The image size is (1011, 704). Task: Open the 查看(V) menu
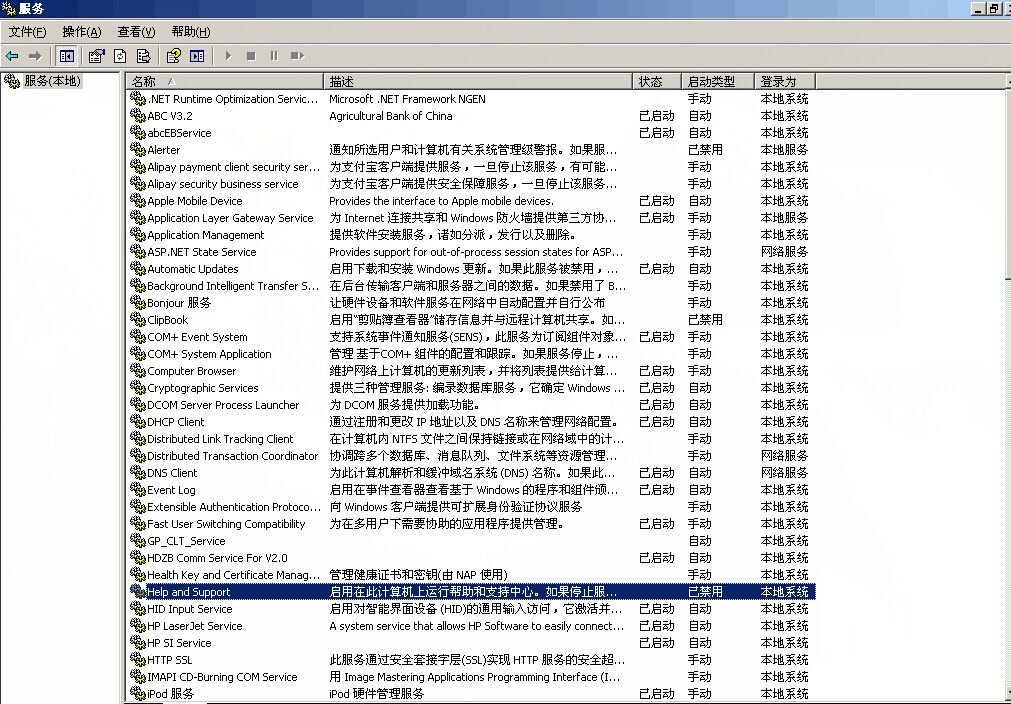[135, 31]
